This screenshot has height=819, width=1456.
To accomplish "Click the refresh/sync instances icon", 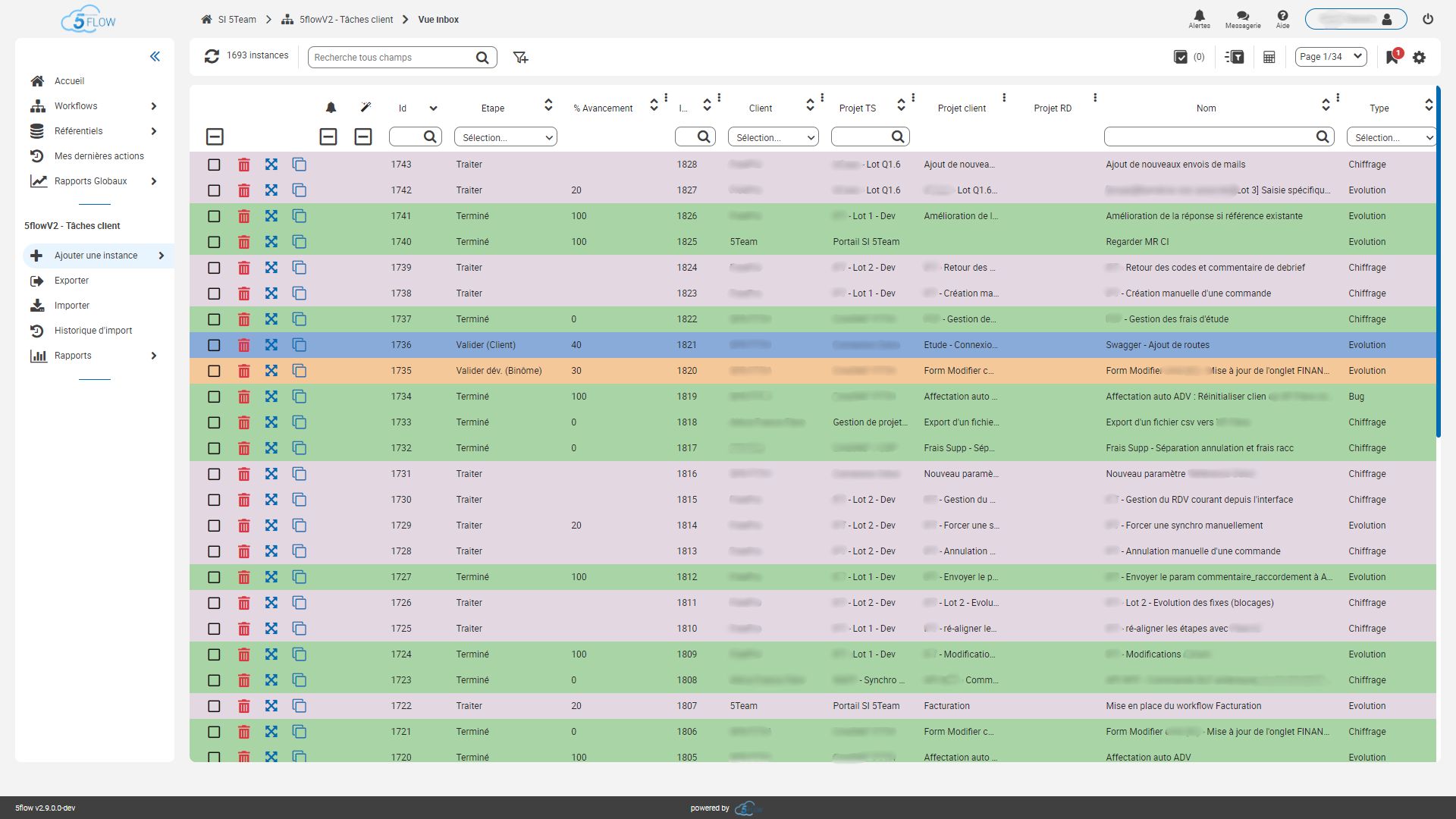I will (x=211, y=56).
